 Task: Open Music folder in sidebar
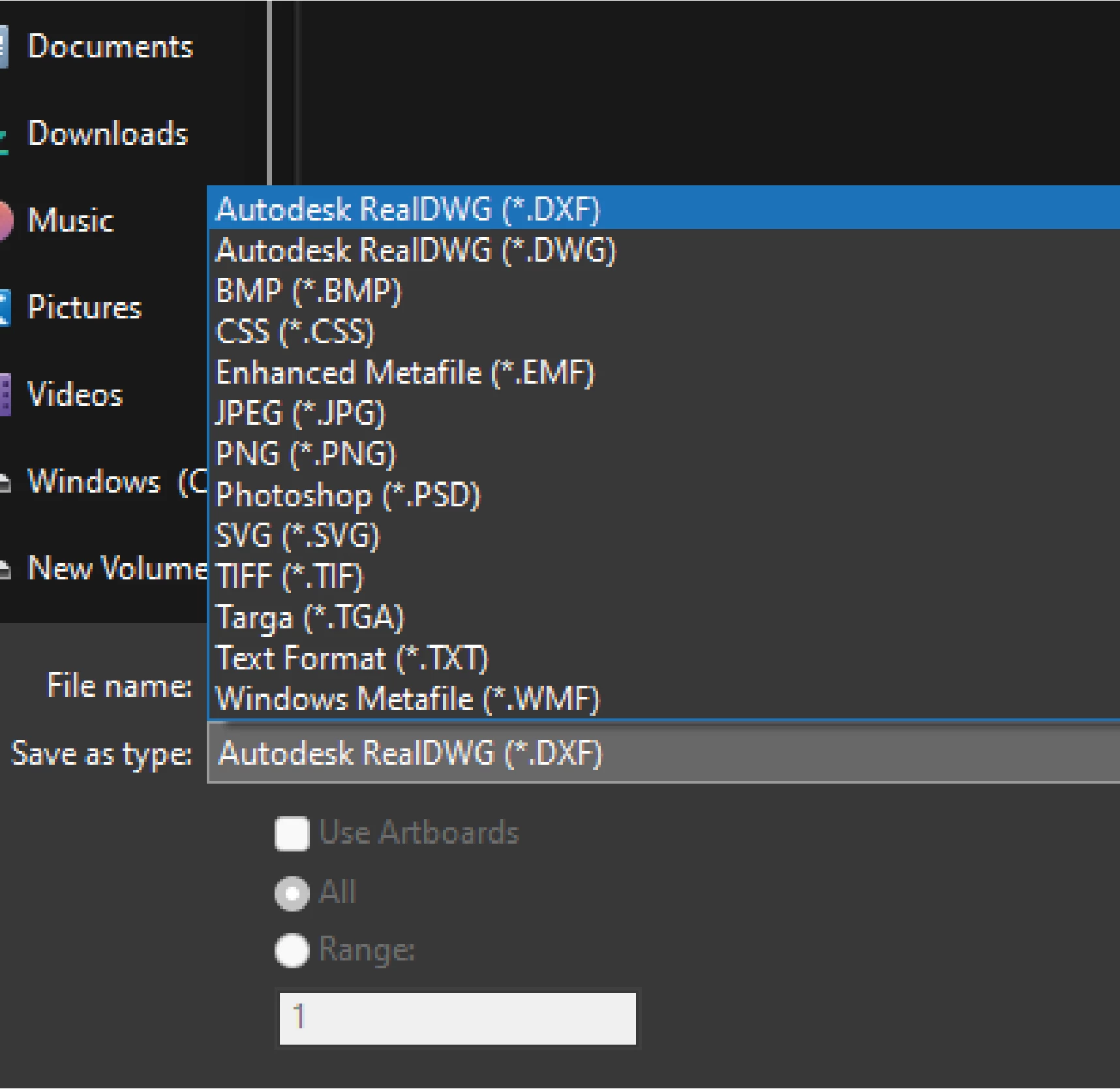click(70, 220)
